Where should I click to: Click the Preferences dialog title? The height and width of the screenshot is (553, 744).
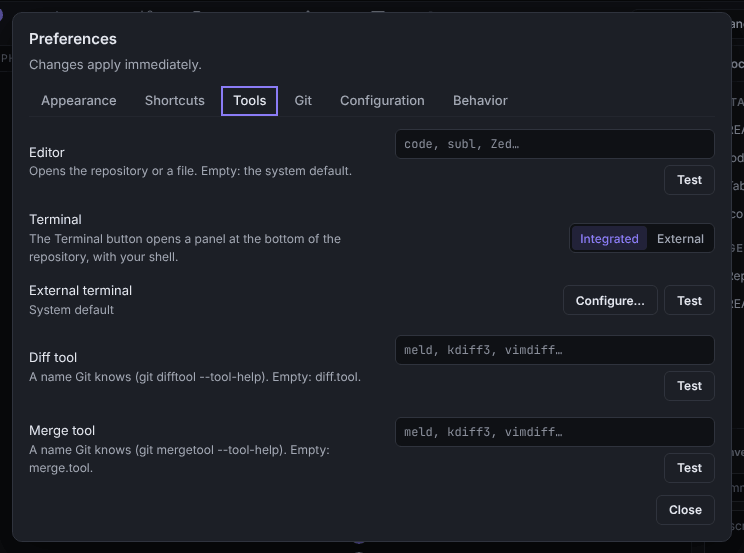[73, 39]
